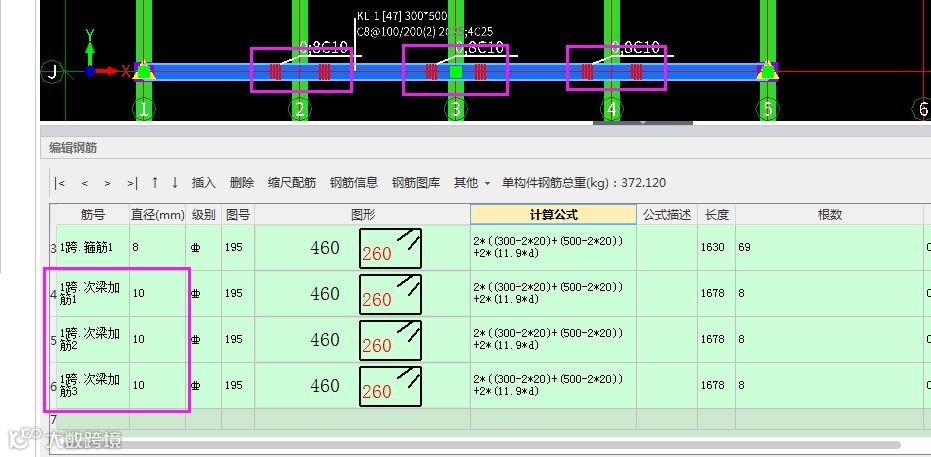The height and width of the screenshot is (457, 931).
Task: Click axis bubble 4 in drawing
Action: [x=612, y=109]
